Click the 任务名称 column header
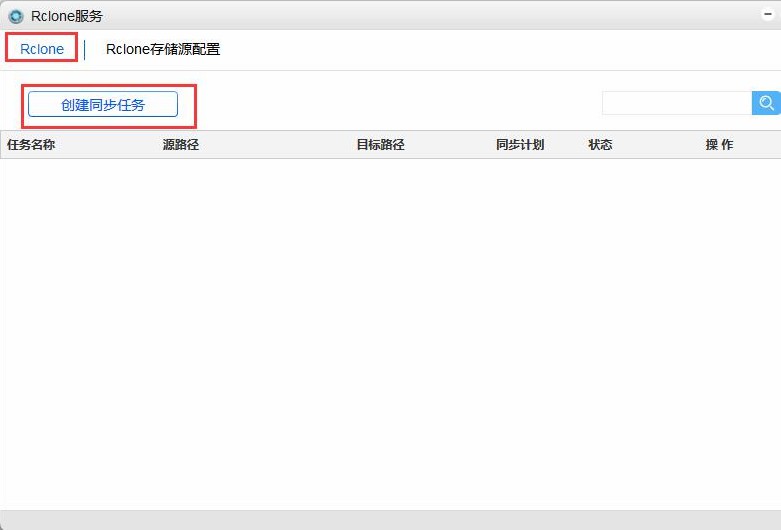781x530 pixels. [31, 145]
